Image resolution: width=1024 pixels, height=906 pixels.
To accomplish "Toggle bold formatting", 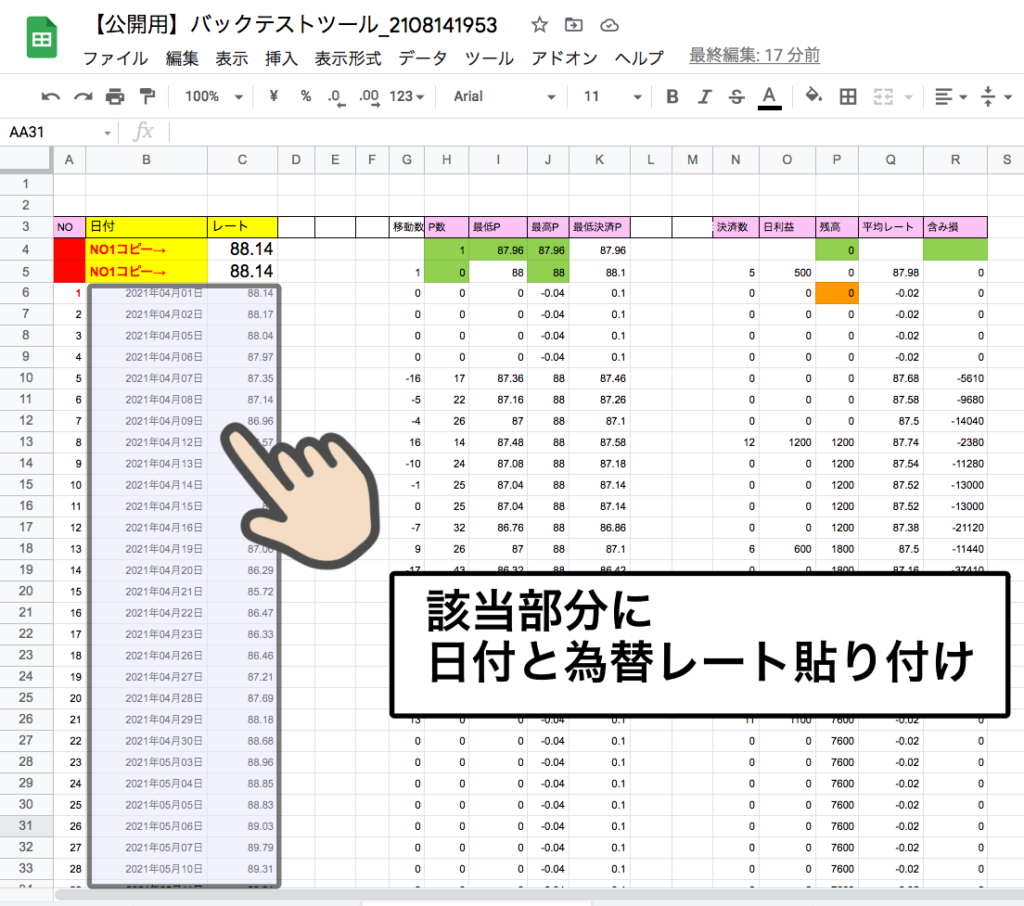I will point(671,96).
